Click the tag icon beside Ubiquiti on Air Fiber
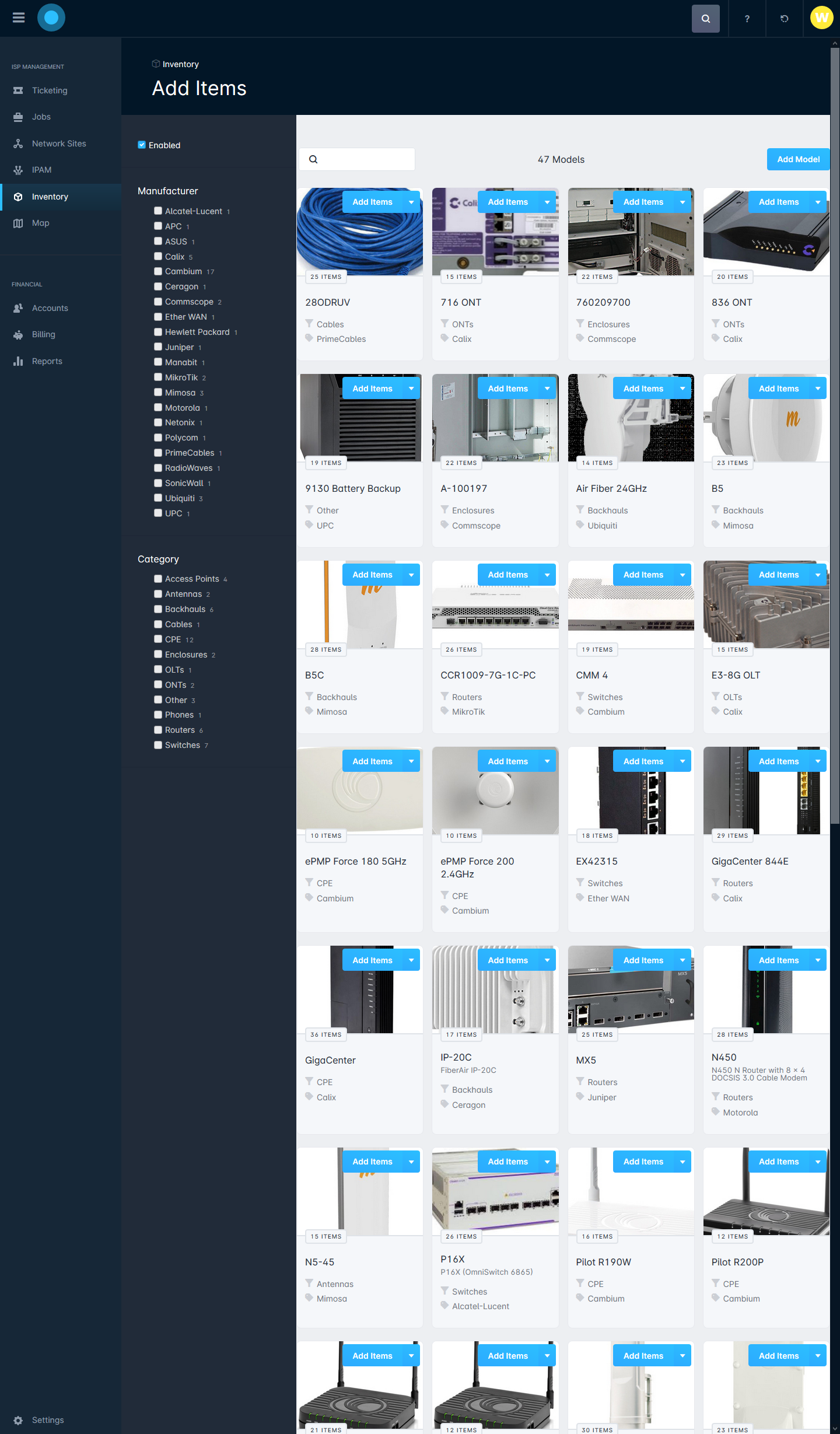Viewport: 840px width, 1434px height. [580, 524]
